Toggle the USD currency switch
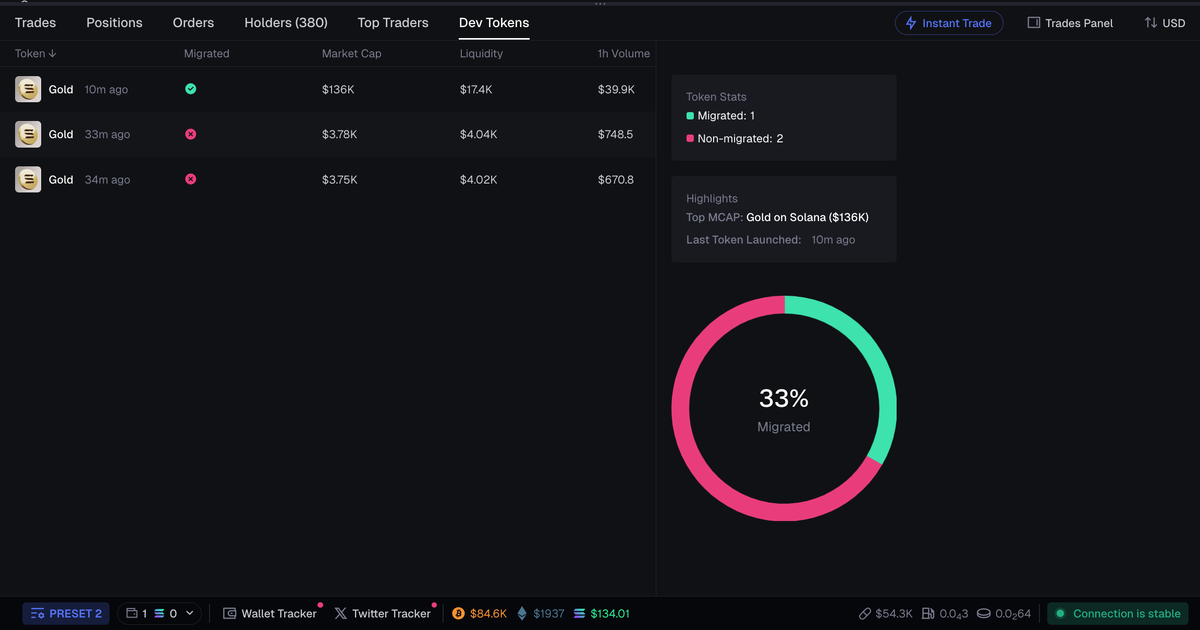 pyautogui.click(x=1165, y=23)
